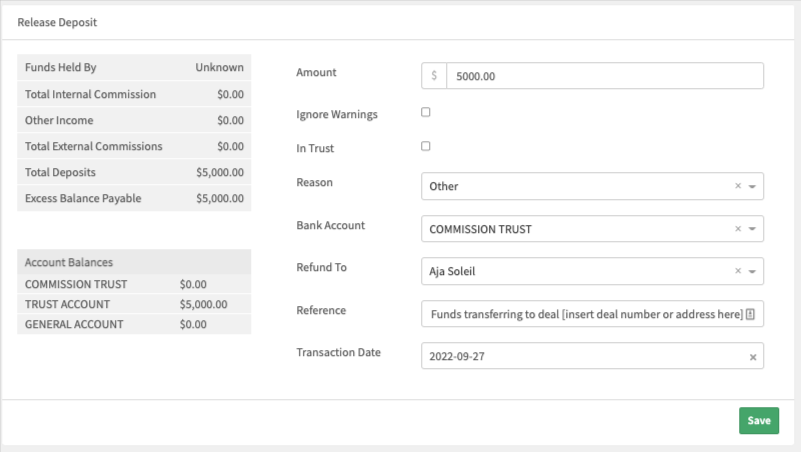The image size is (801, 452).
Task: Select the COMMISSION TRUST balance row
Action: tap(134, 284)
